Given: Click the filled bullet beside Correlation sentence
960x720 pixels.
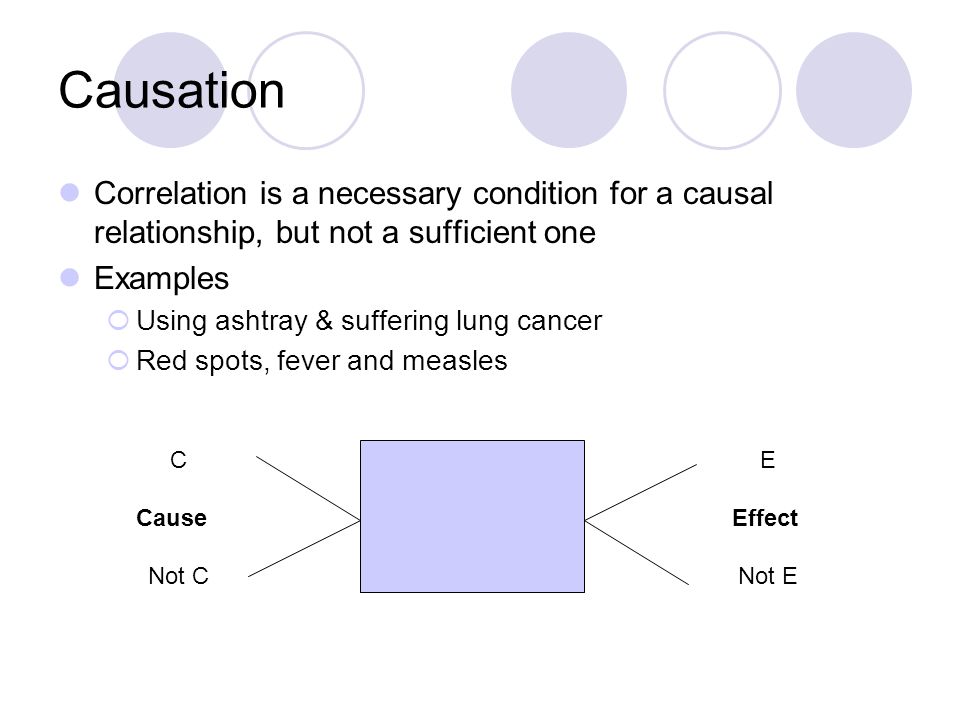Looking at the screenshot, I should [70, 192].
